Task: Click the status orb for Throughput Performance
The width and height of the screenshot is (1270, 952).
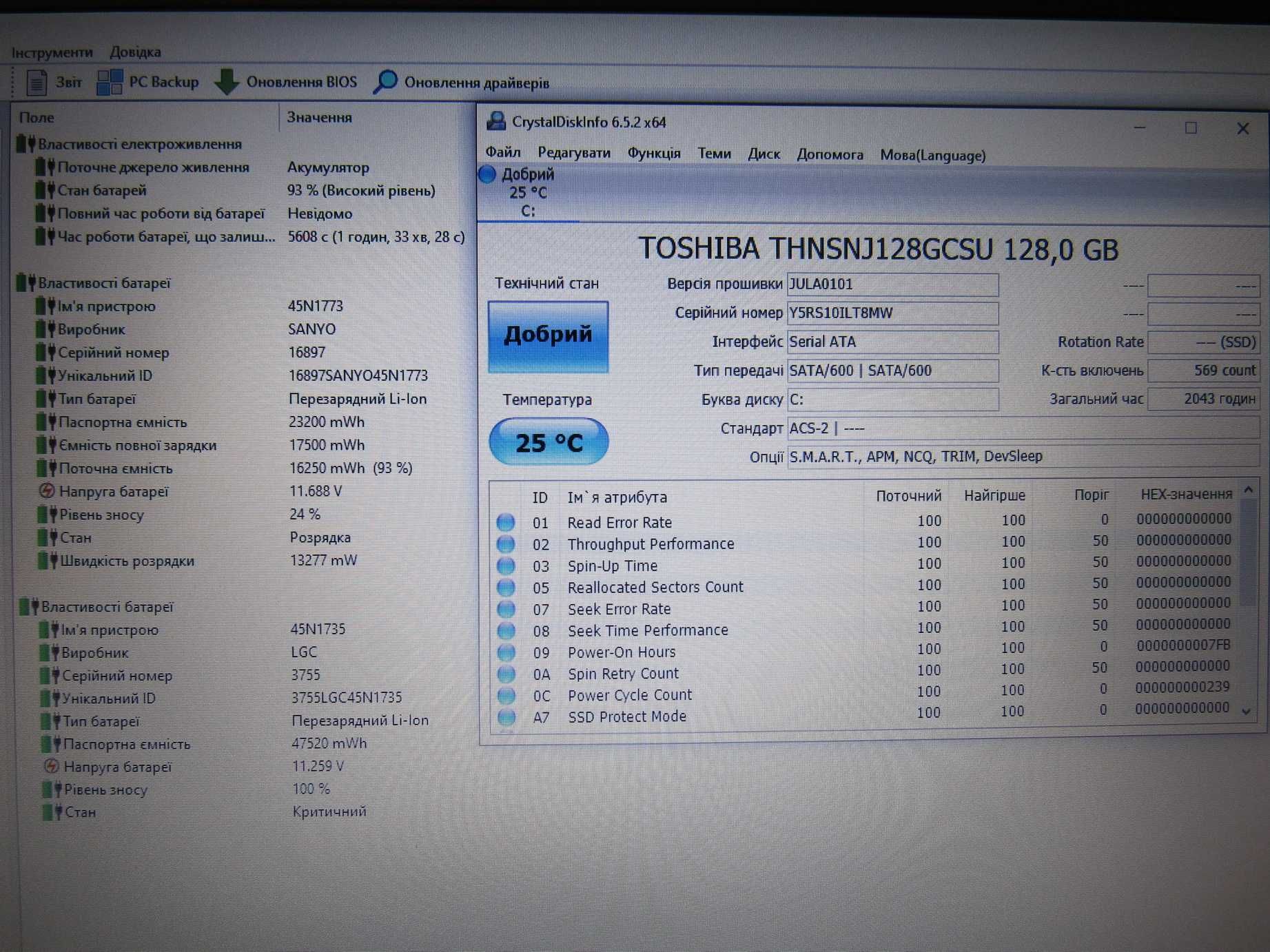Action: (506, 544)
